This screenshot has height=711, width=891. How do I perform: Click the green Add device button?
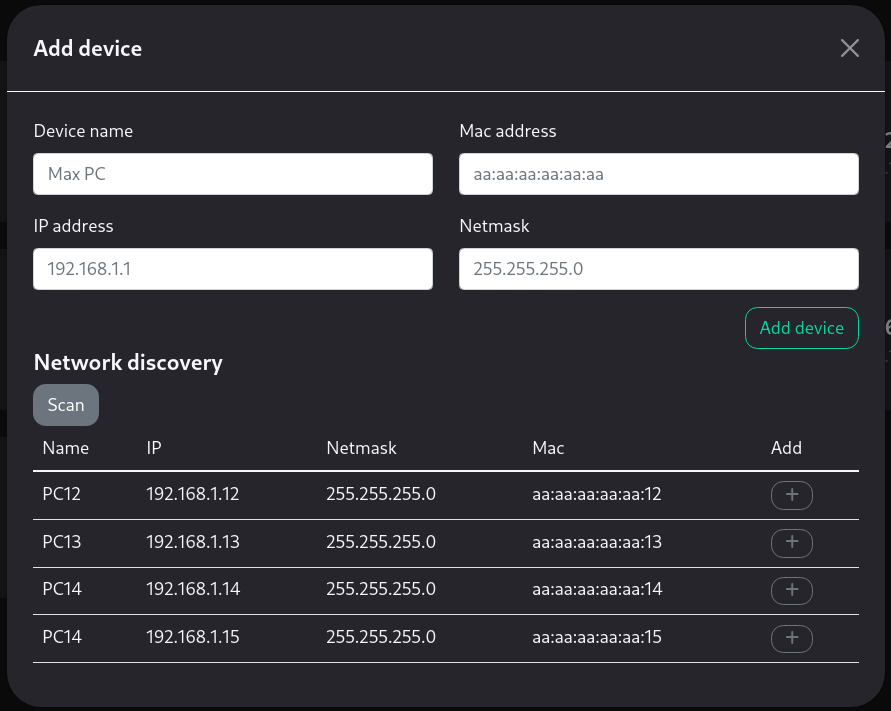pos(801,328)
